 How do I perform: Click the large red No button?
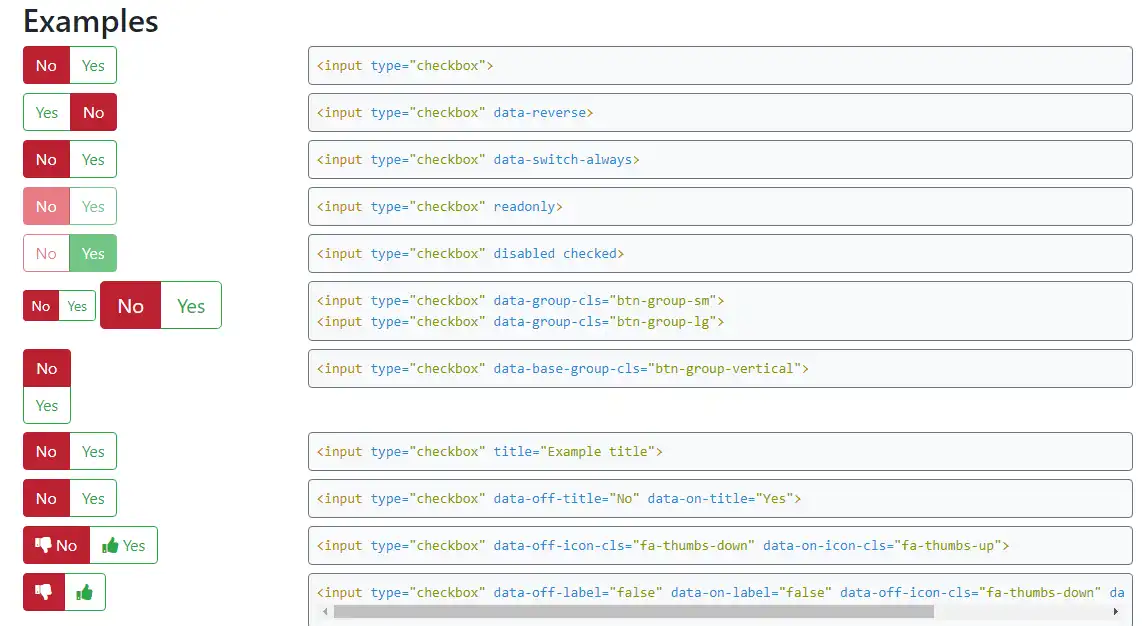[131, 306]
